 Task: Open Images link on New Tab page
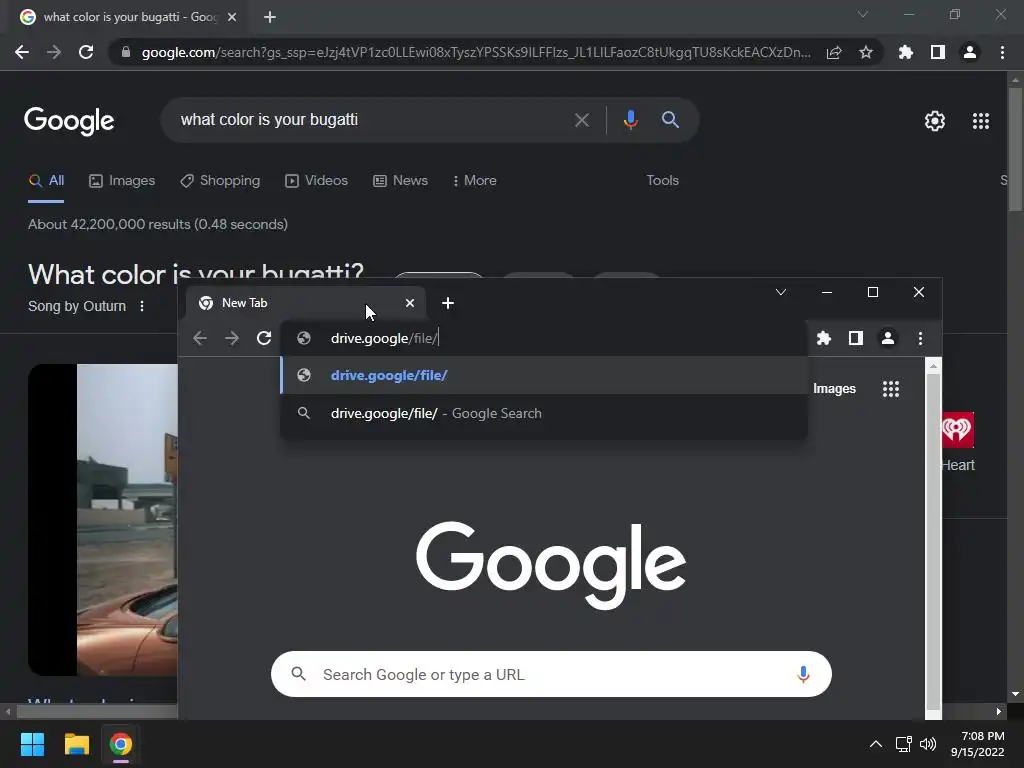click(834, 389)
